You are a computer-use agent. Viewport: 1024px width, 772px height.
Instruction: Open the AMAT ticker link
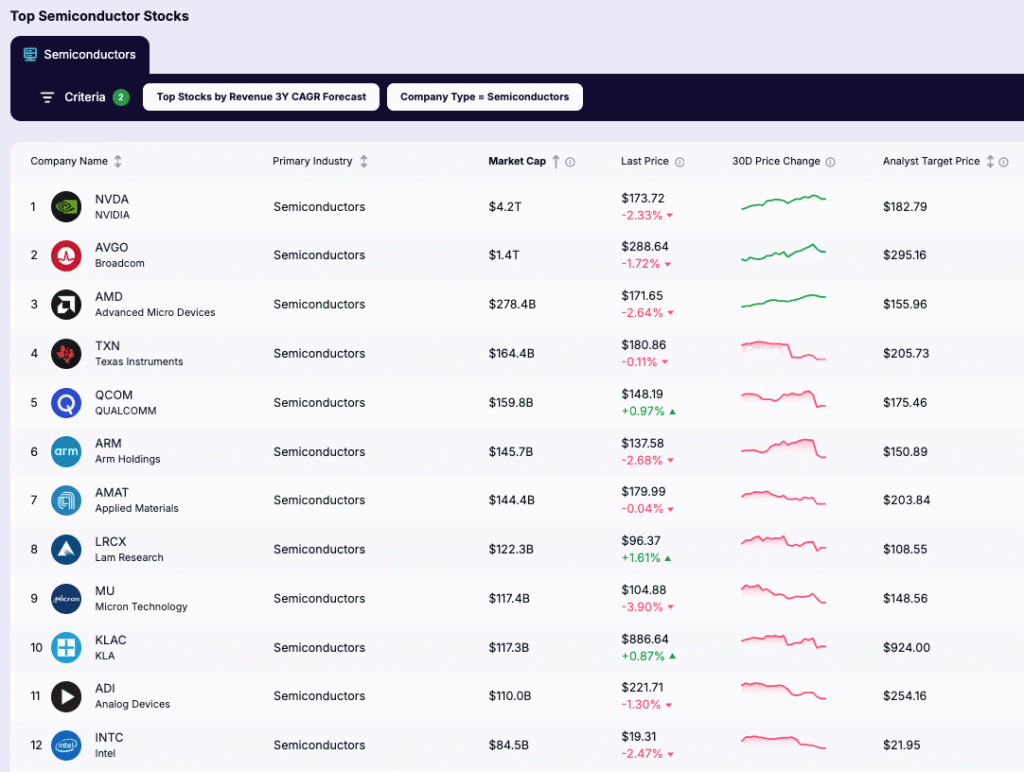[x=112, y=492]
